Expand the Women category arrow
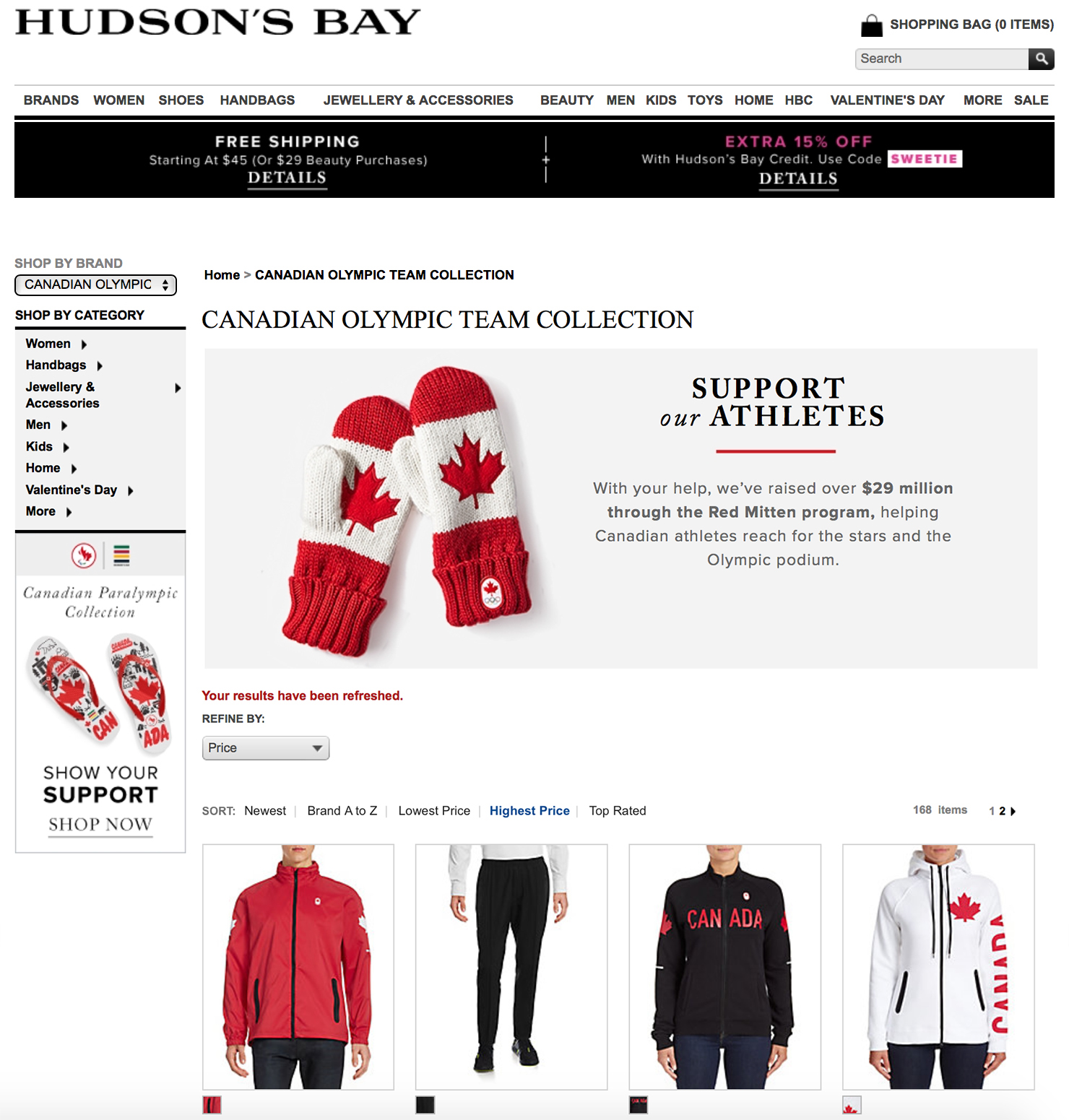This screenshot has width=1069, height=1120. 84,344
